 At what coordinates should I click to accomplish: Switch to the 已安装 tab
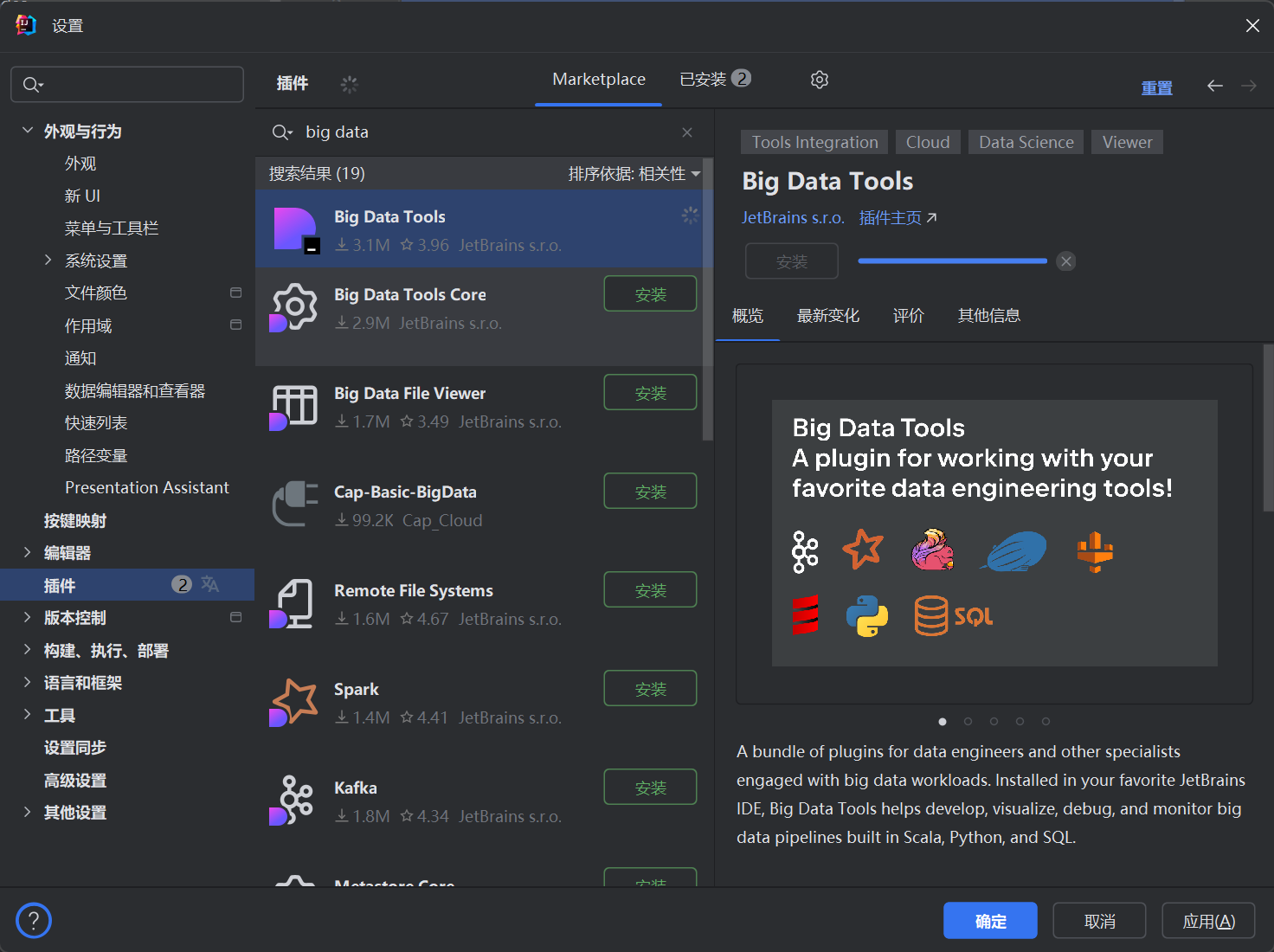(715, 80)
